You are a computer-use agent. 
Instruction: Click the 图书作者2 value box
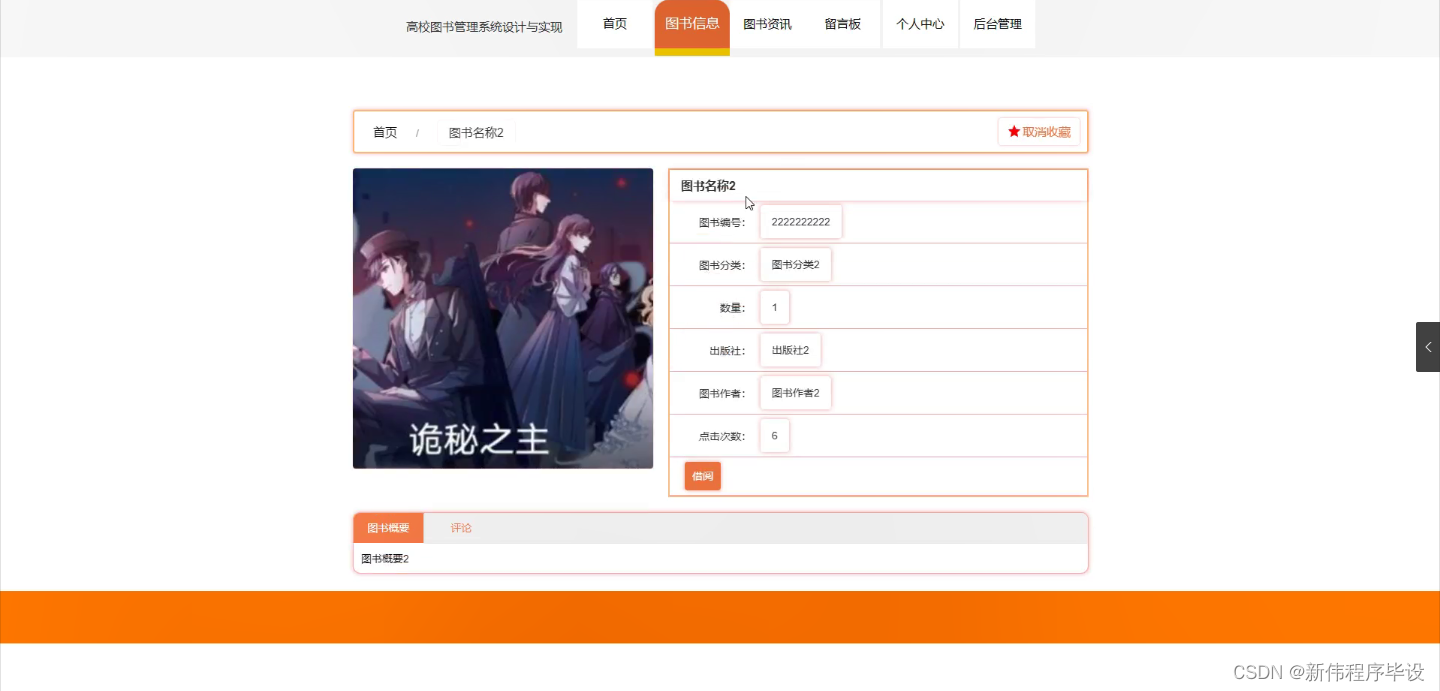pyautogui.click(x=796, y=393)
